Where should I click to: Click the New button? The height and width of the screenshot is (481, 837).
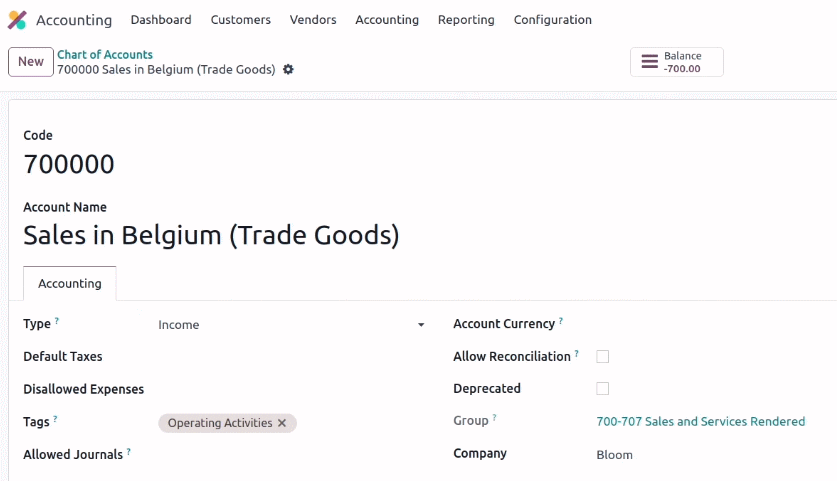coord(31,62)
